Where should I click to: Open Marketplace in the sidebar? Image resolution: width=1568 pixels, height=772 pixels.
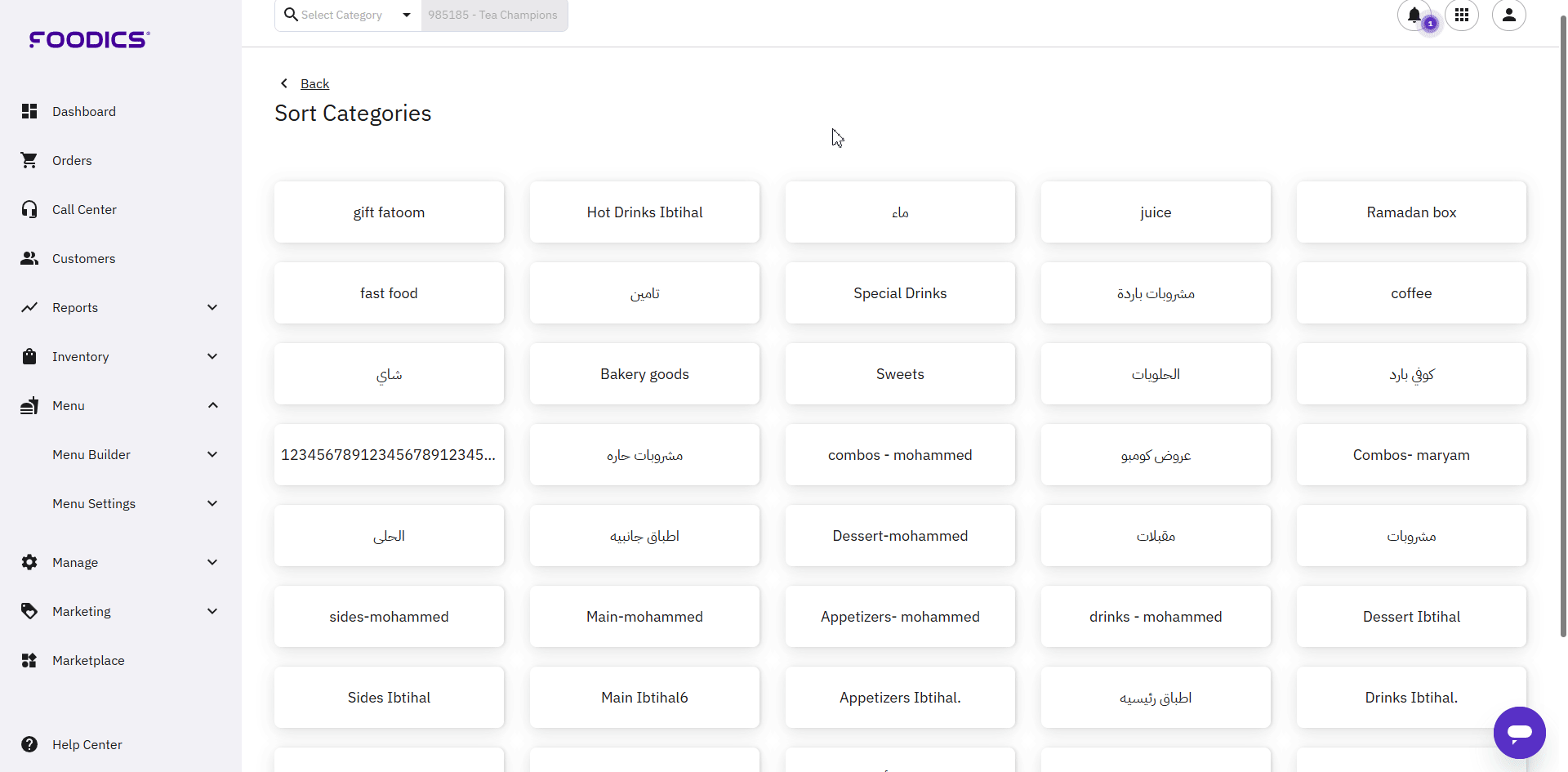pos(88,660)
